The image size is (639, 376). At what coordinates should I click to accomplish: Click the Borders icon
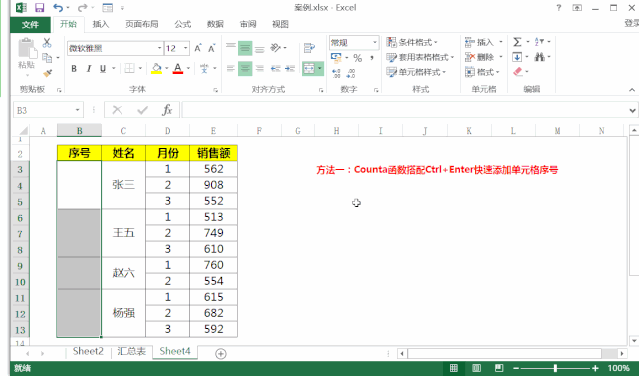pos(129,68)
